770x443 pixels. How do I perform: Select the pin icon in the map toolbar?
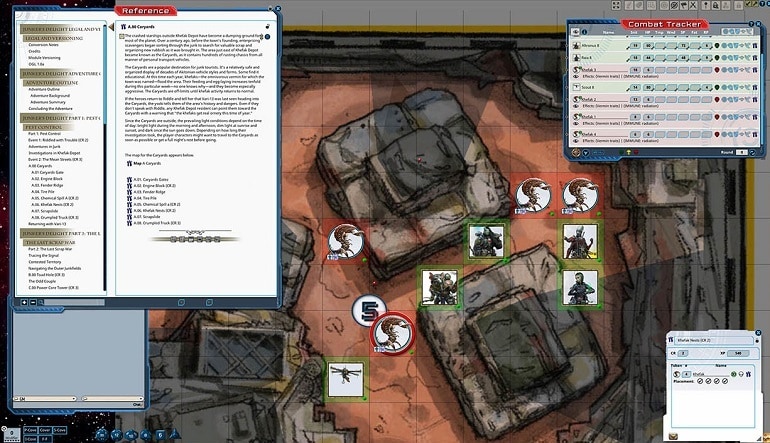706,5
